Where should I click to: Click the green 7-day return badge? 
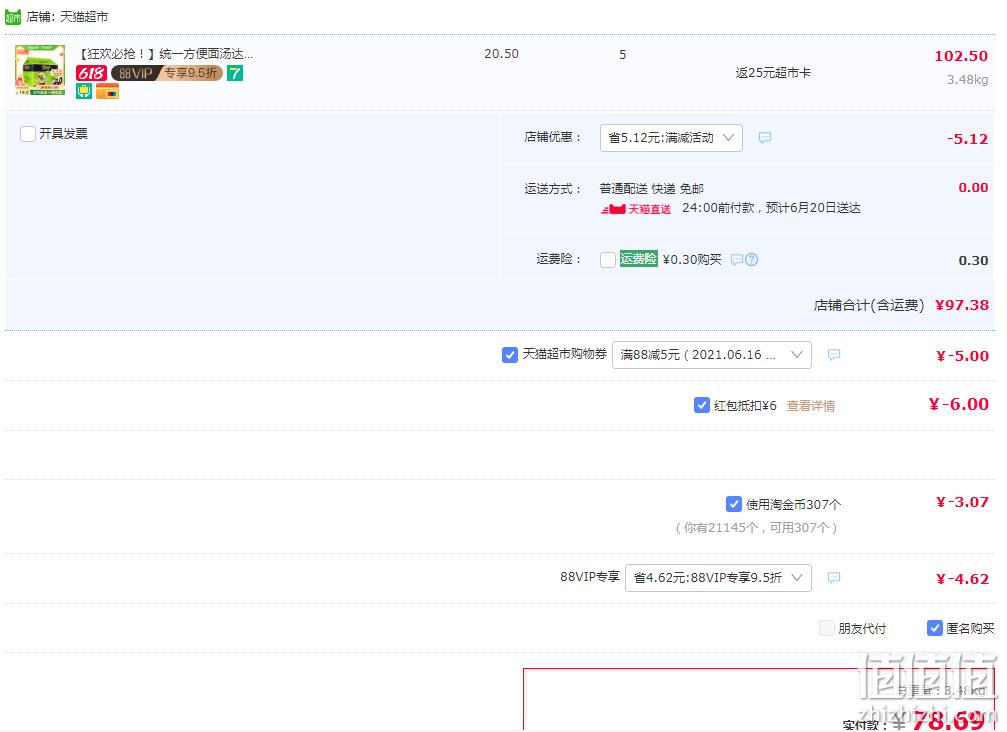pyautogui.click(x=235, y=73)
